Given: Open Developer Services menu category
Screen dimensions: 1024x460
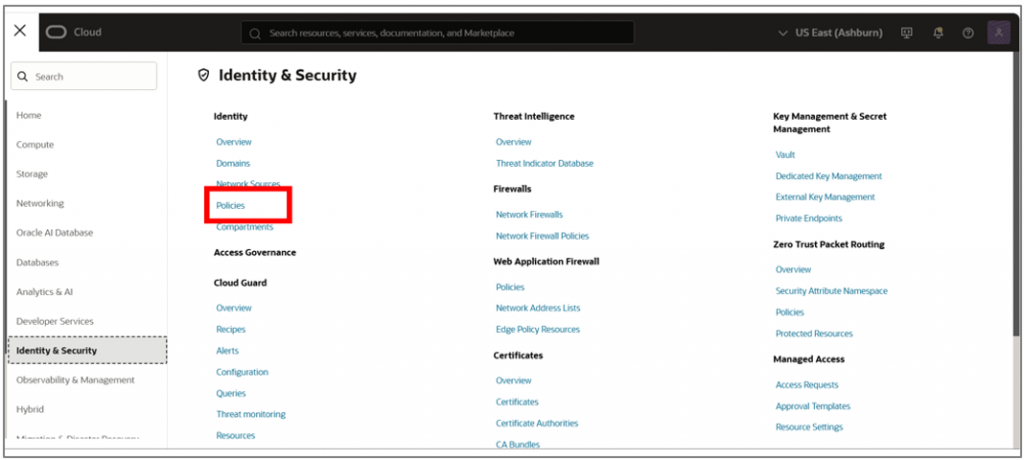Looking at the screenshot, I should [x=55, y=321].
